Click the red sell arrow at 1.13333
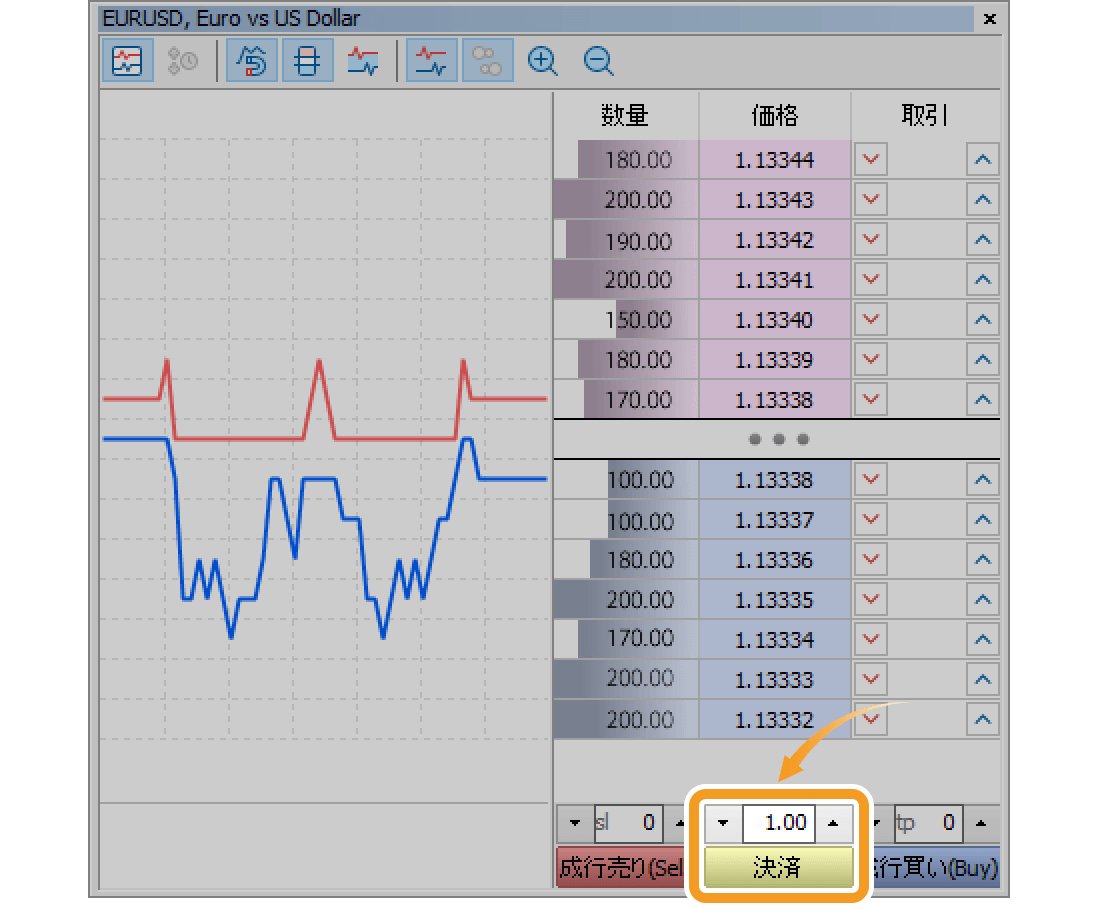1100x910 pixels. click(x=871, y=680)
